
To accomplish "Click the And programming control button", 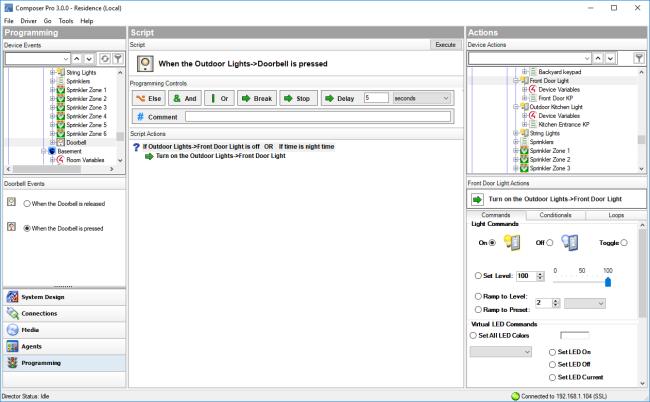I will coord(185,98).
